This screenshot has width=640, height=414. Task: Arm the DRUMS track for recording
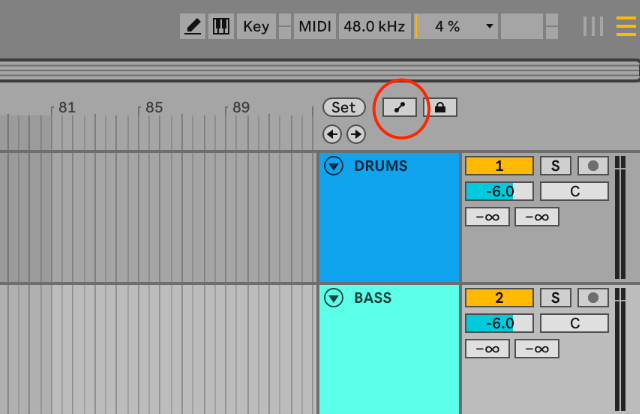click(594, 166)
